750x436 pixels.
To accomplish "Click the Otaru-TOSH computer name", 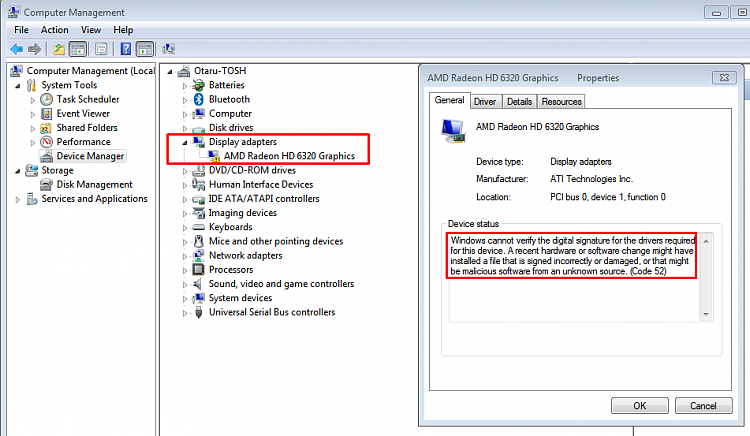I will (220, 71).
